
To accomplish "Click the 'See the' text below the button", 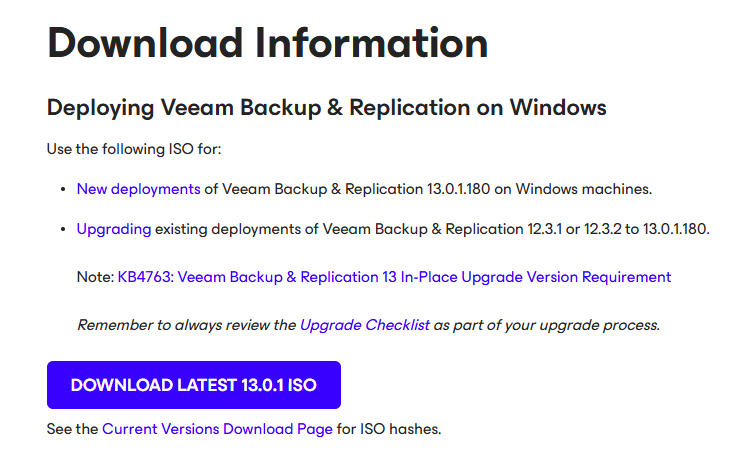I will (x=72, y=429).
